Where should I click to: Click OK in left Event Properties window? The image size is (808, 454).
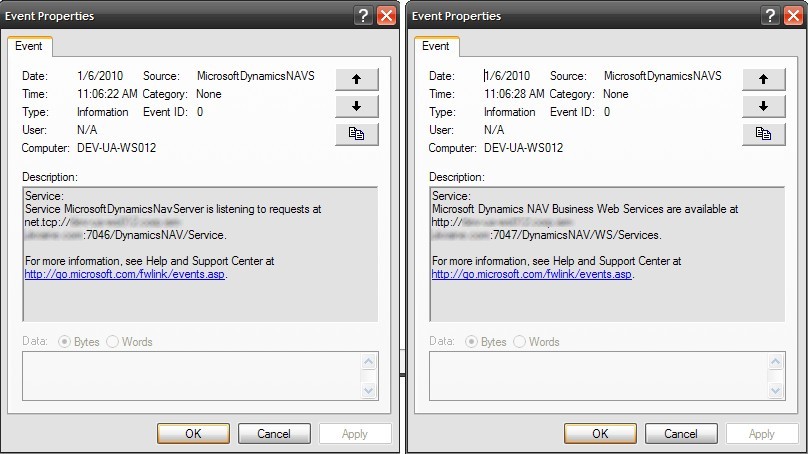tap(193, 434)
